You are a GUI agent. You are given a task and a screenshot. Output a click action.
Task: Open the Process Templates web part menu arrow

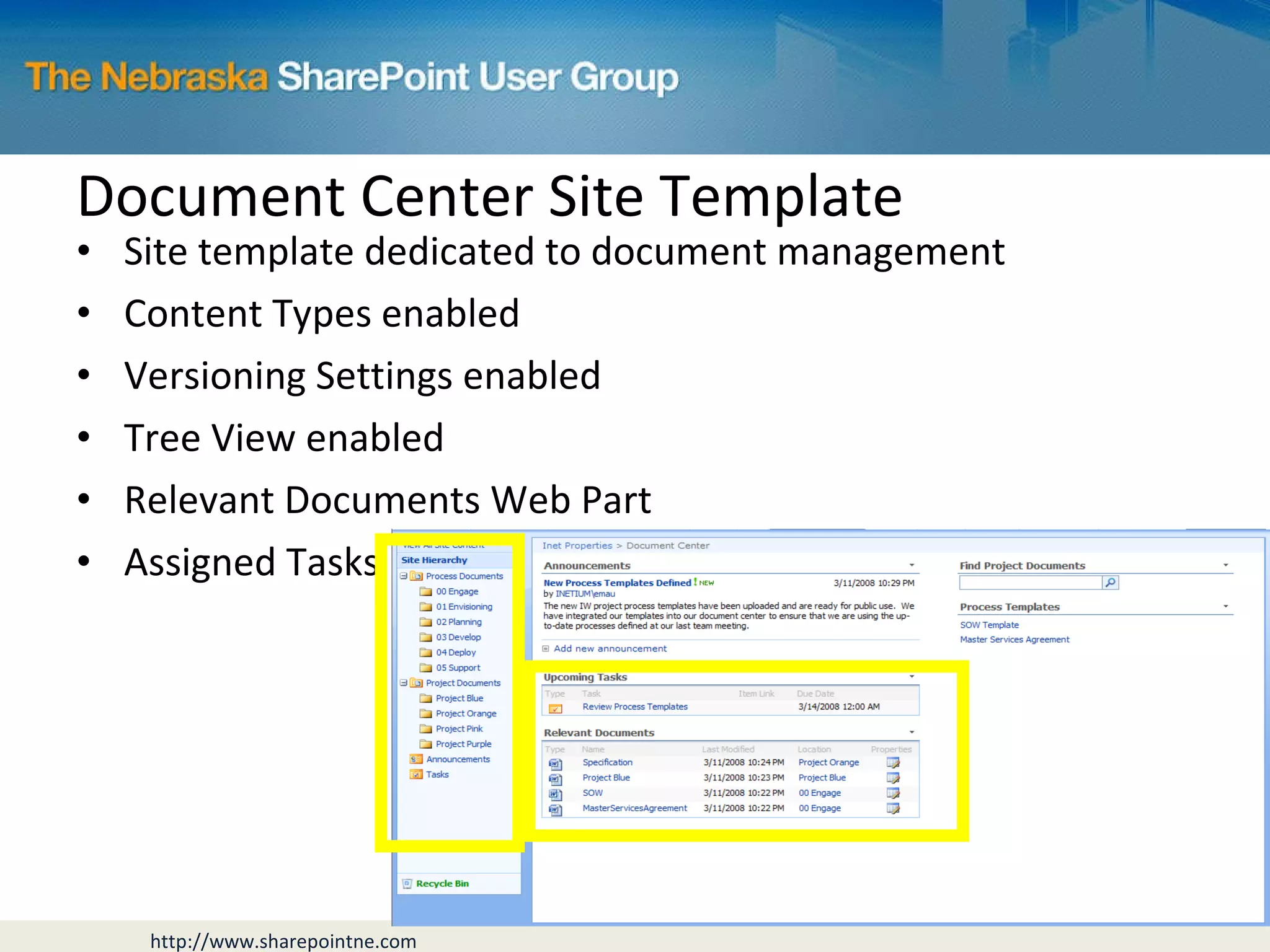tap(1225, 607)
